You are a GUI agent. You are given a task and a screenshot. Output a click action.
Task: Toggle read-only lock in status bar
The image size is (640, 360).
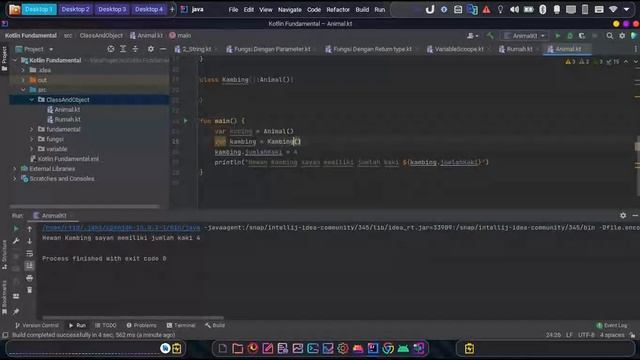pos(632,335)
